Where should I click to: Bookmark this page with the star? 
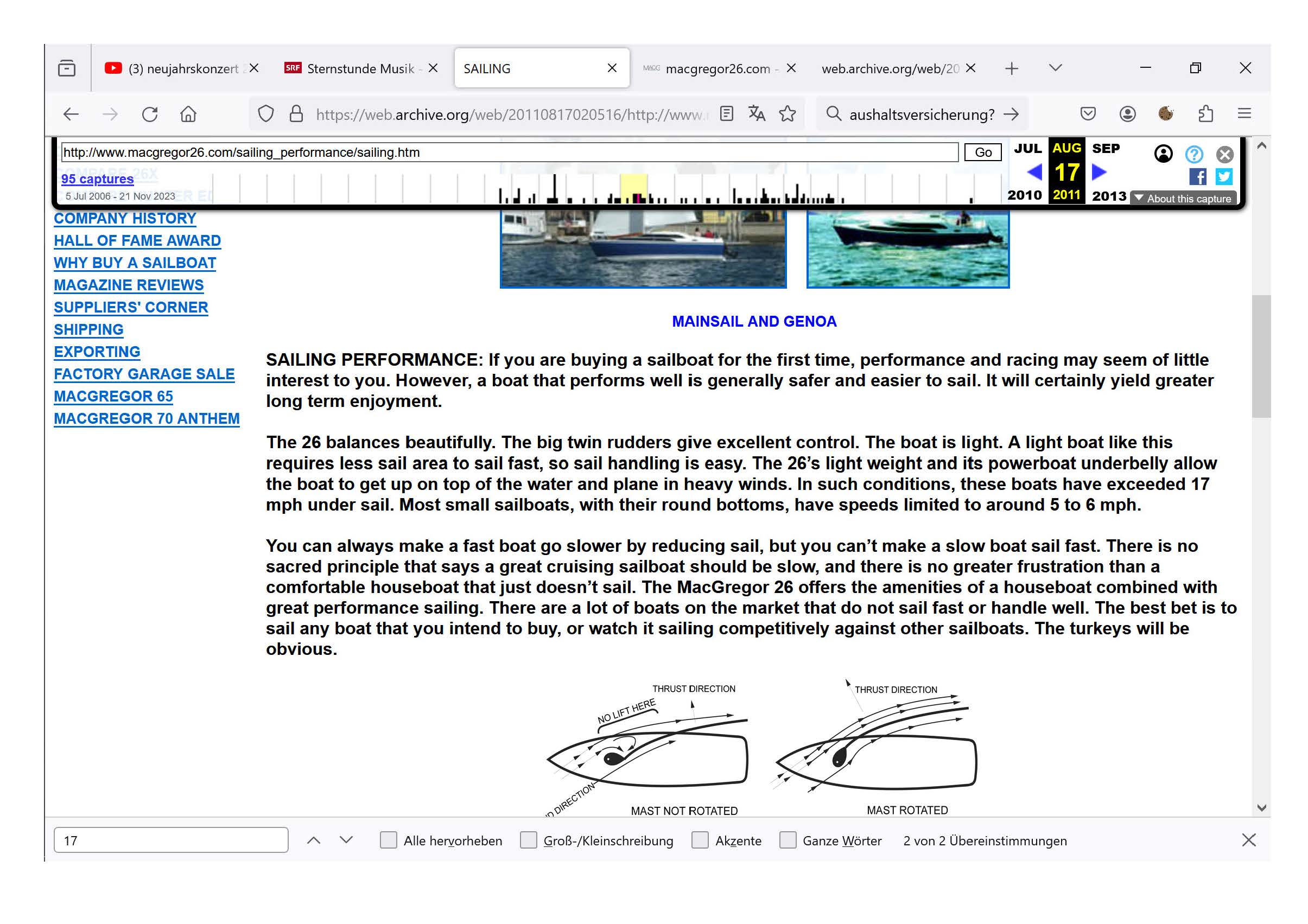point(788,114)
